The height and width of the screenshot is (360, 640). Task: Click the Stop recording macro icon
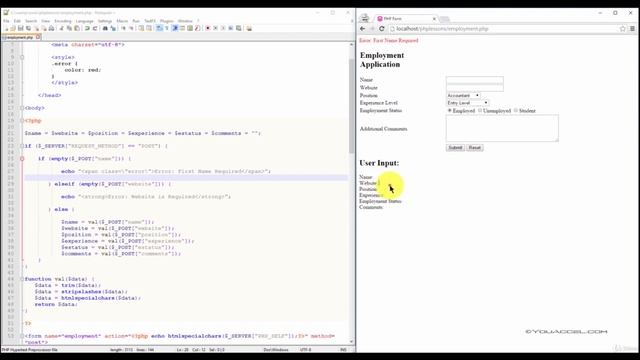216,28
